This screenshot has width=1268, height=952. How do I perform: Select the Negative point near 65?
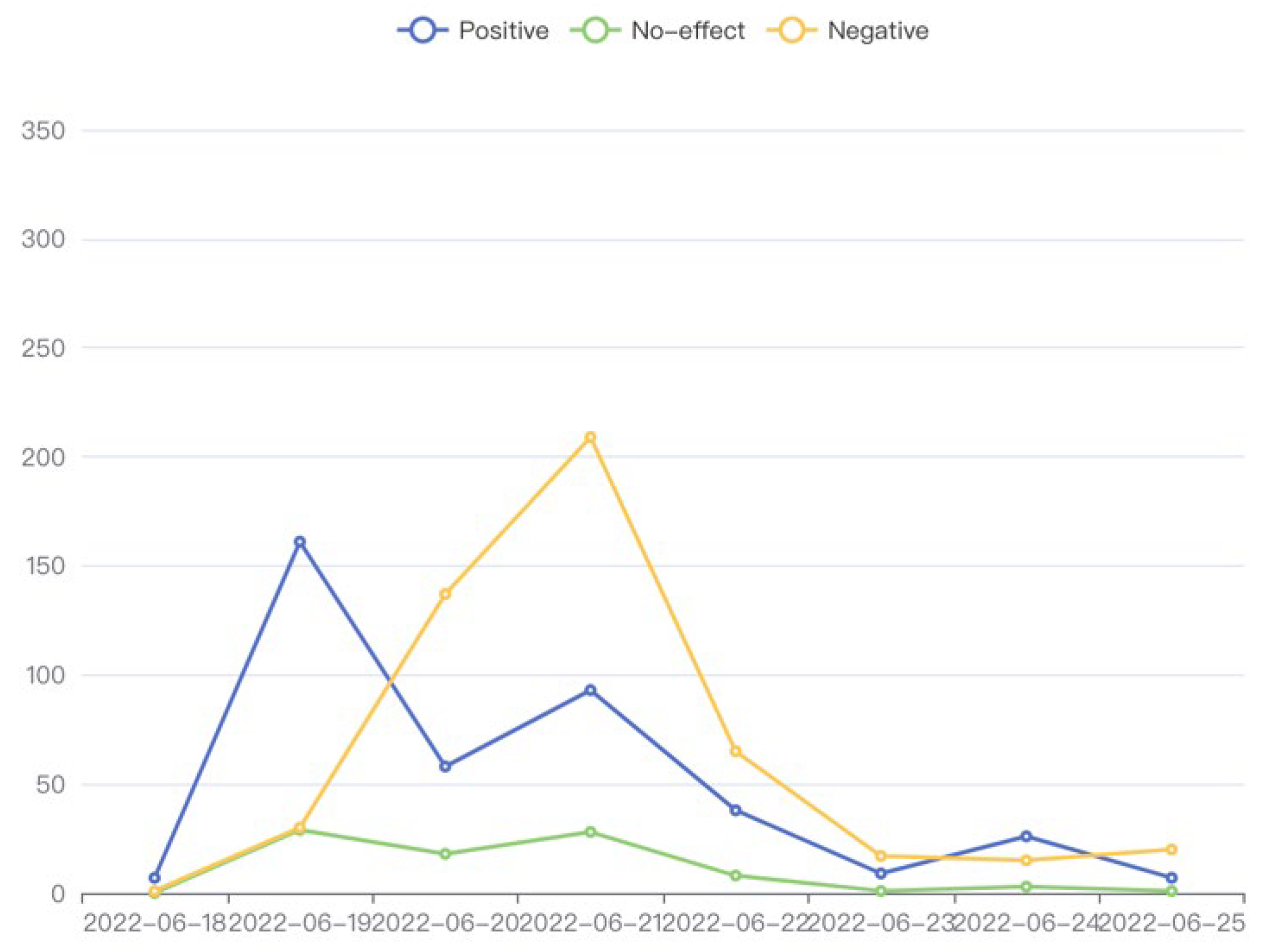pos(735,752)
